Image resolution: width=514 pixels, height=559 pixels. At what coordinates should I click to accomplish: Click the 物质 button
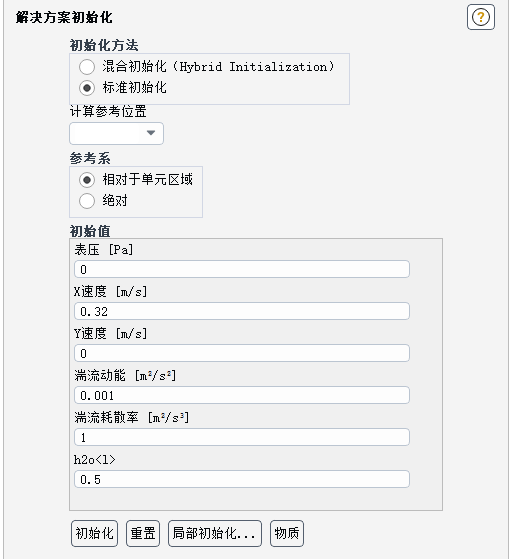[287, 533]
